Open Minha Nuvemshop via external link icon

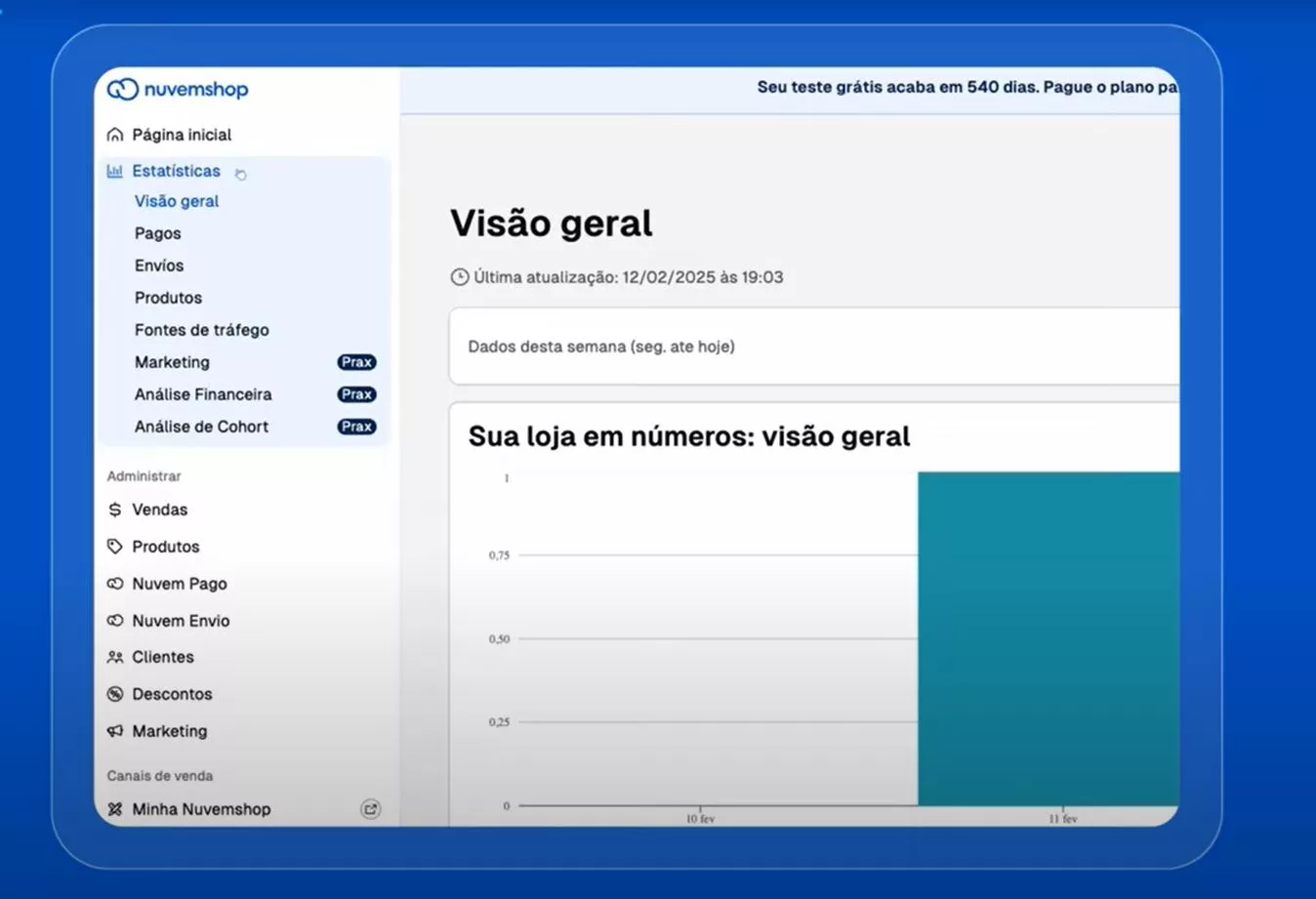click(370, 808)
